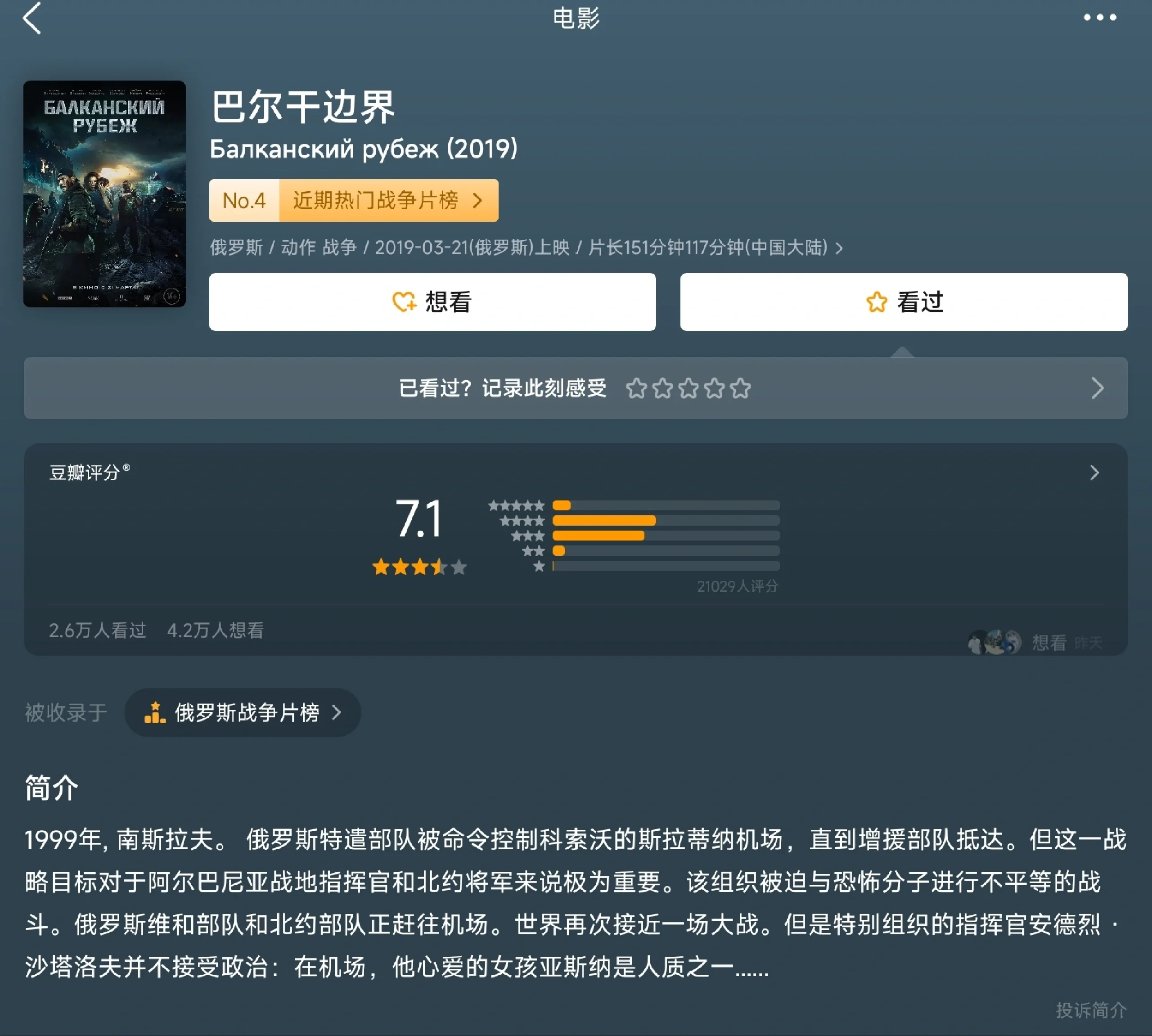View the movie poster thumbnail
This screenshot has height=1036, width=1152.
[104, 194]
